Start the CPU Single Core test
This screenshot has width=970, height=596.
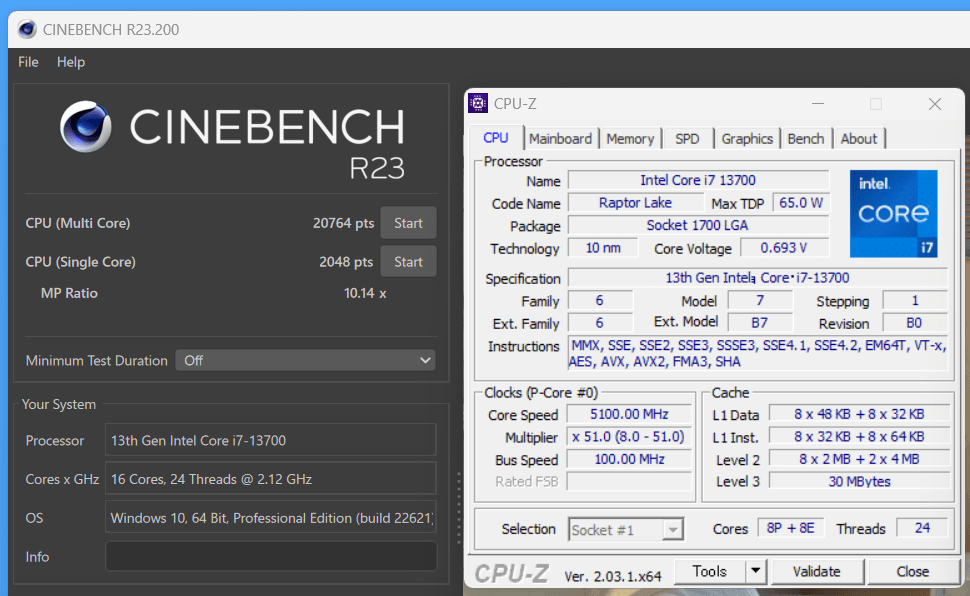click(408, 262)
